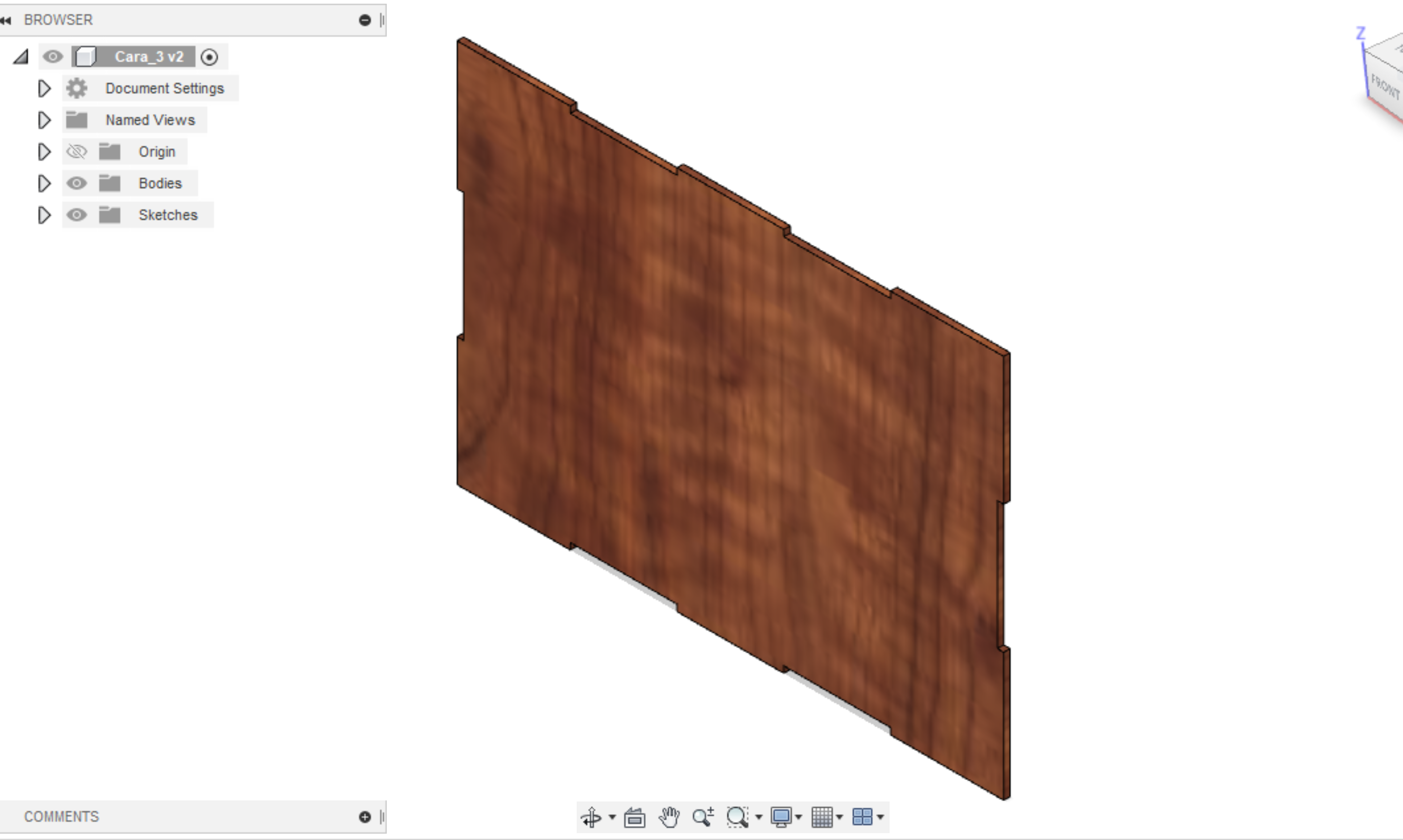Expand the Sketches tree node
Viewport: 1403px width, 840px height.
point(44,215)
